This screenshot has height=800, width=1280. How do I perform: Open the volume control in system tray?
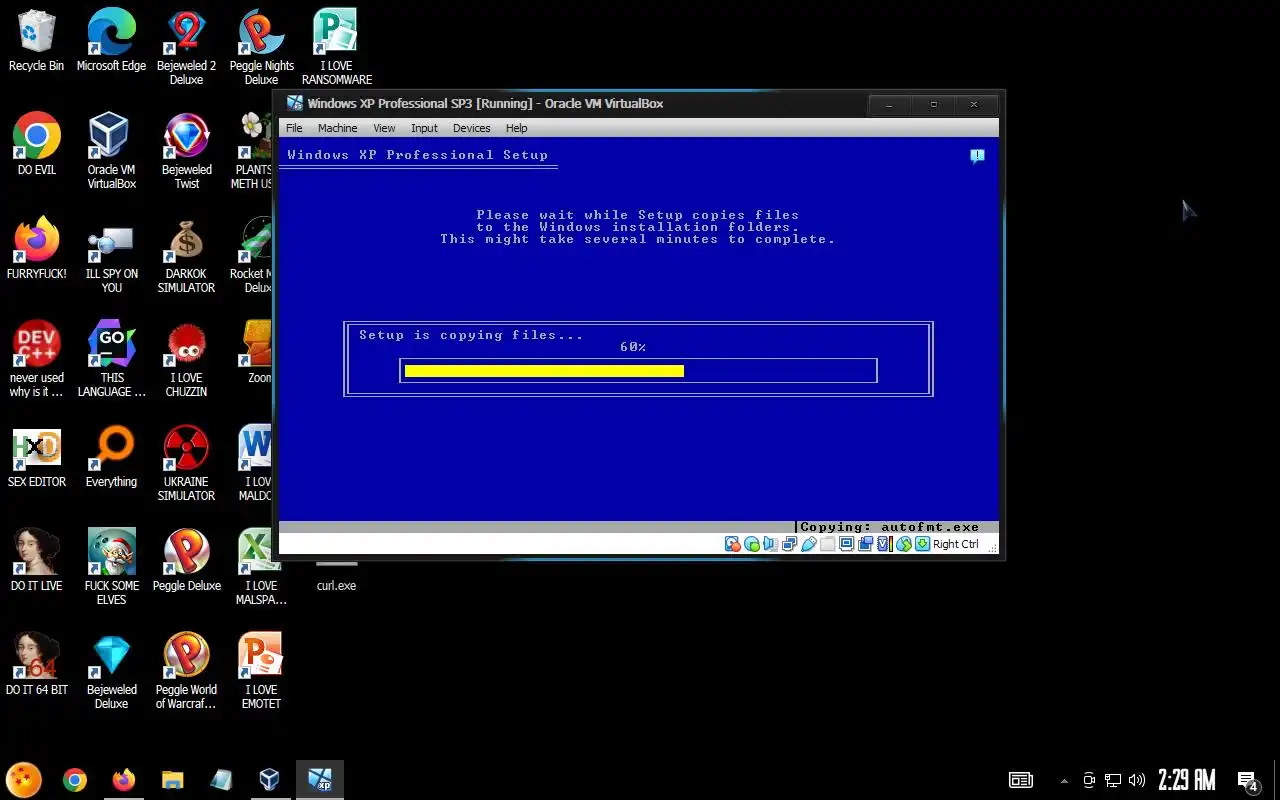tap(1136, 780)
